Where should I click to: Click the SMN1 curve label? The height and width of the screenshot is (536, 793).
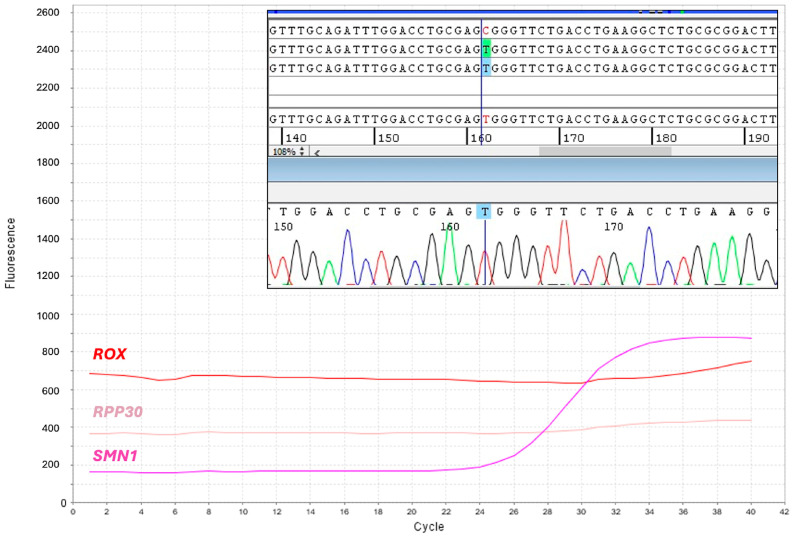(x=116, y=457)
